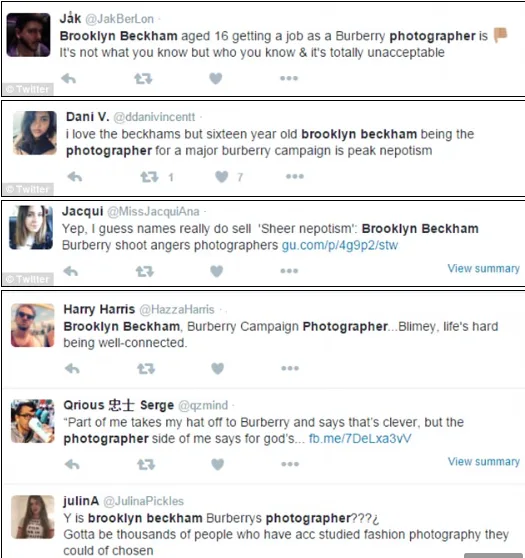The image size is (525, 558).
Task: Reply to Jak's Brooklyn Beckham tweet
Action: (x=68, y=78)
